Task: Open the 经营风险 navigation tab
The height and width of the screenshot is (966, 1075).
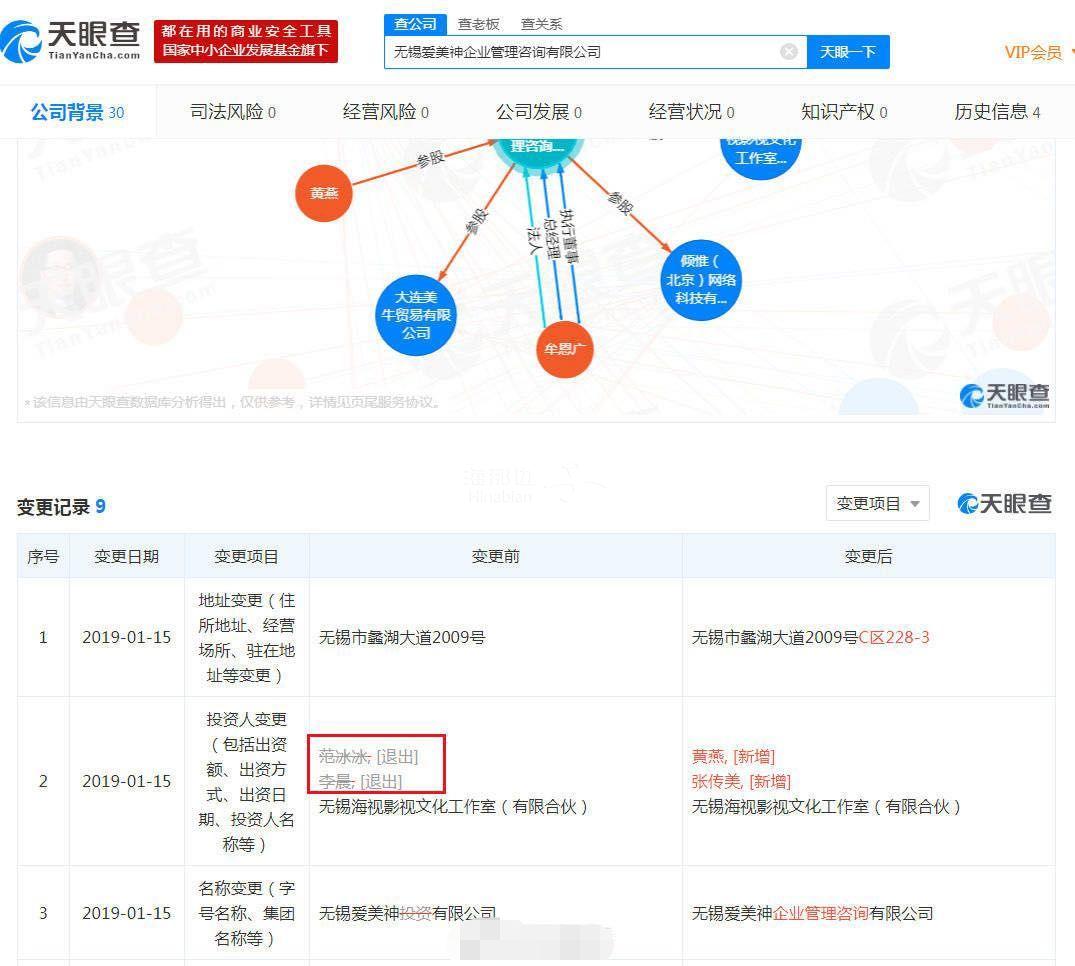Action: coord(385,112)
